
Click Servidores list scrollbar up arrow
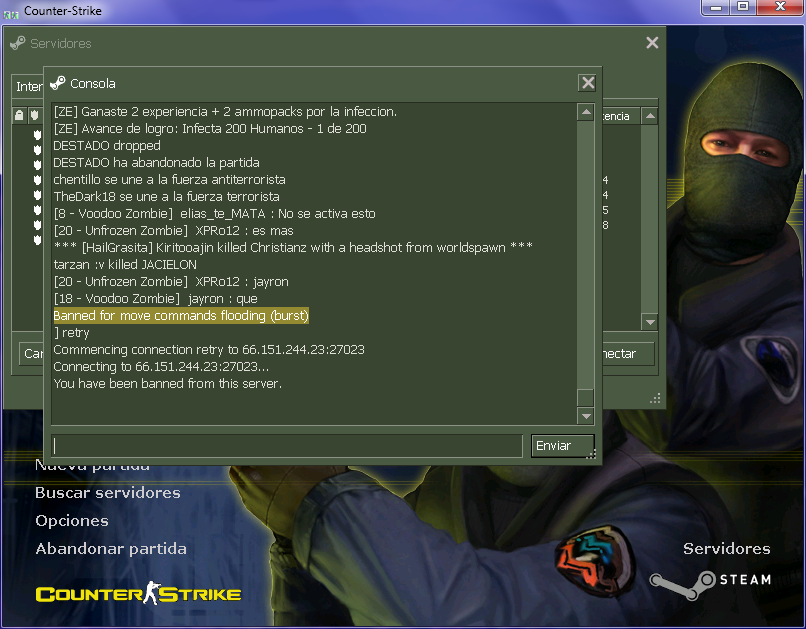point(650,116)
